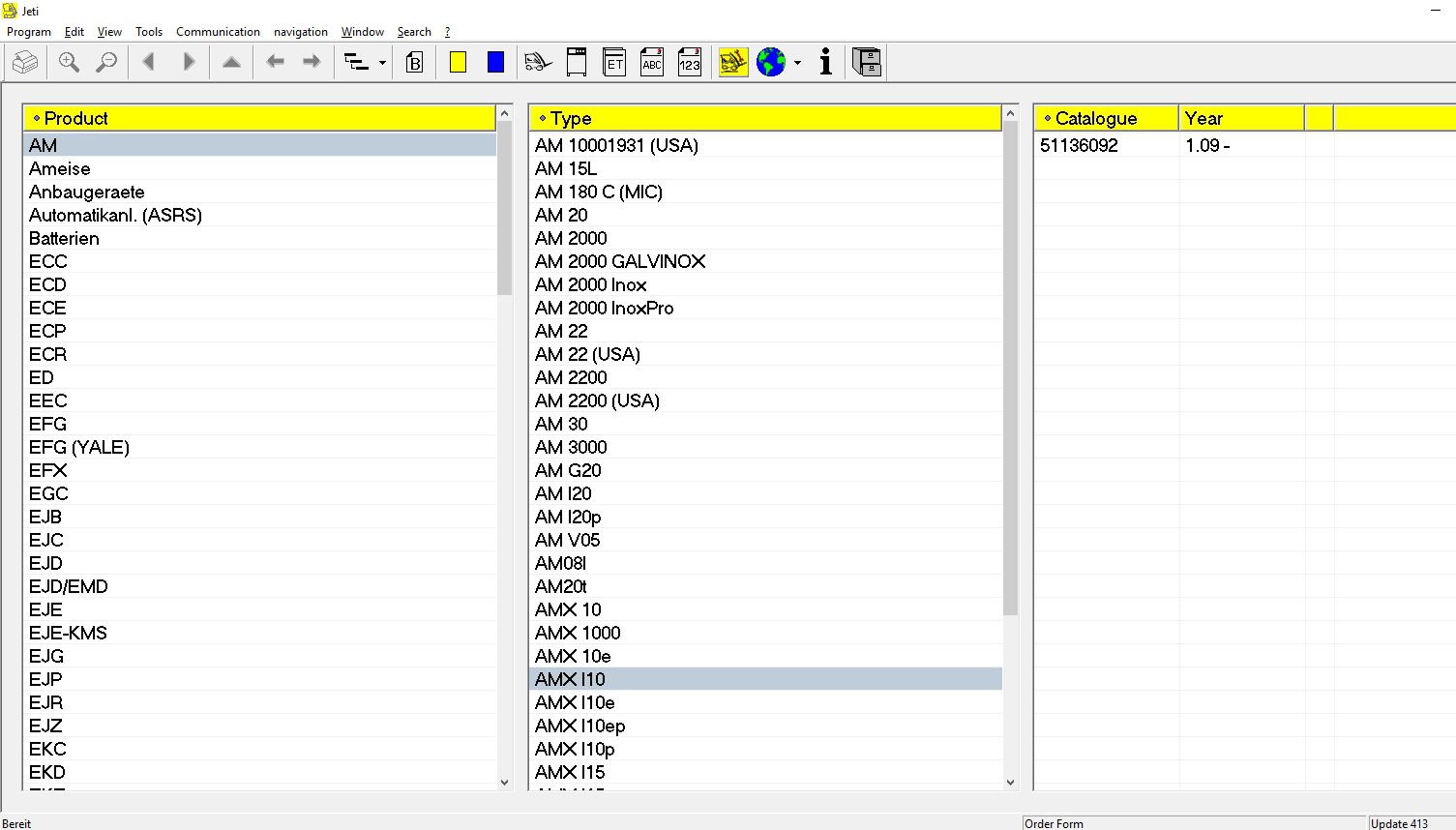This screenshot has width=1456, height=830.
Task: Click the forklift search icon
Action: 538,63
